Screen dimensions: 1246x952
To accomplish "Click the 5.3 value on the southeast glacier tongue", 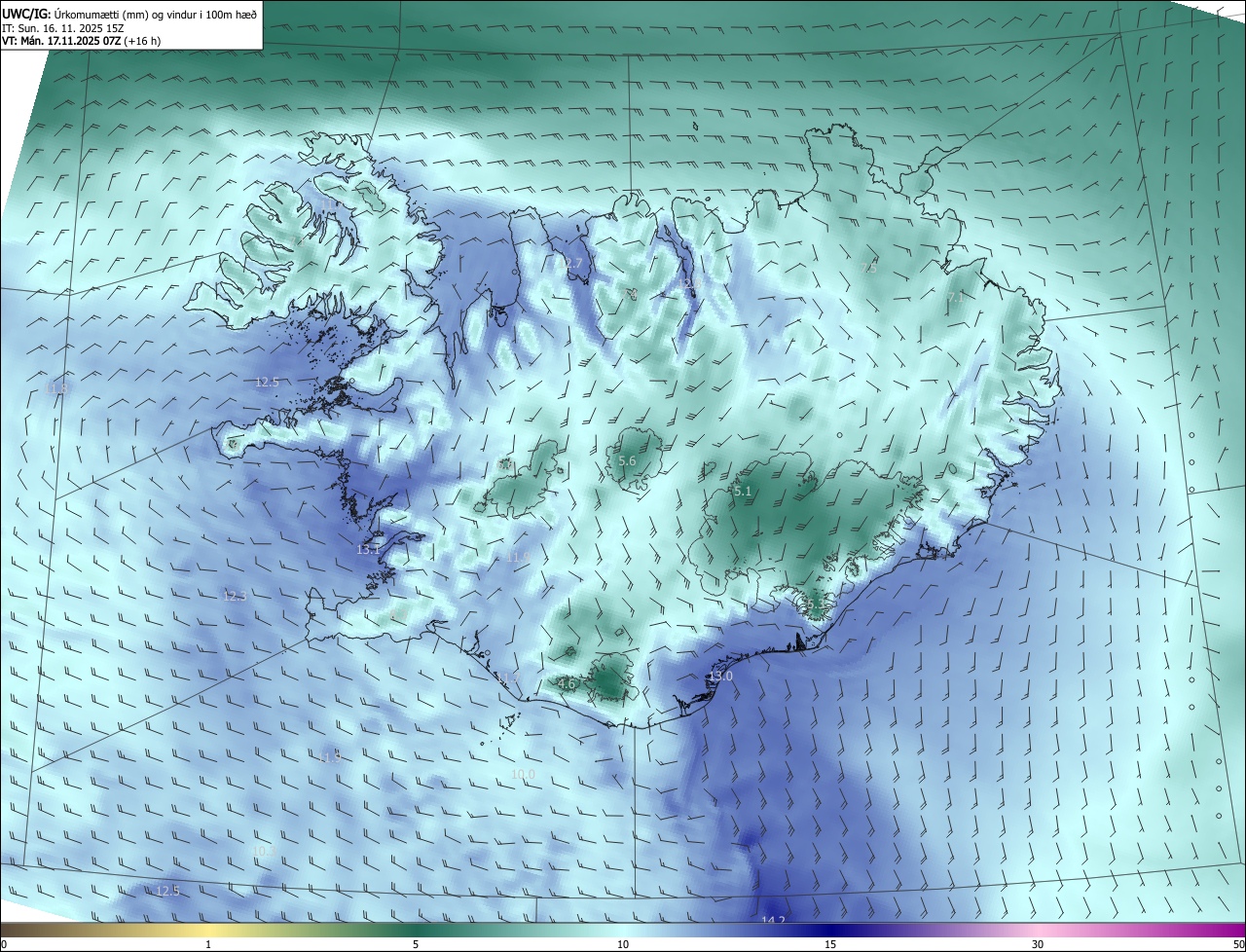I will 816,604.
